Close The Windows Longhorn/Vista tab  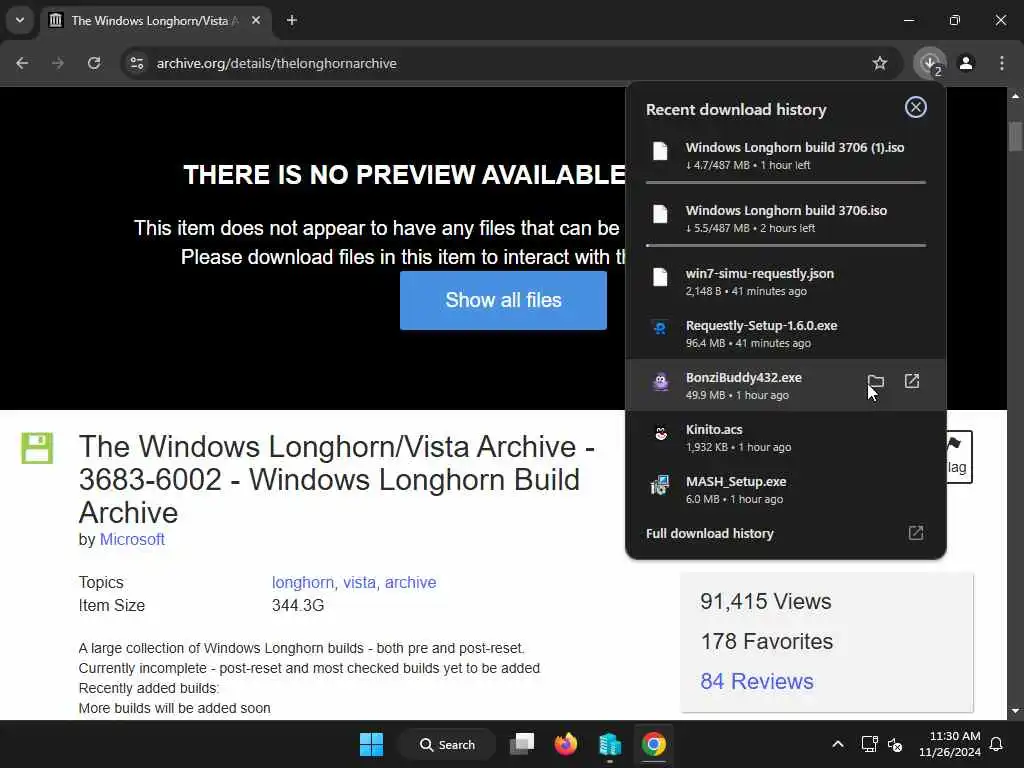click(x=256, y=20)
